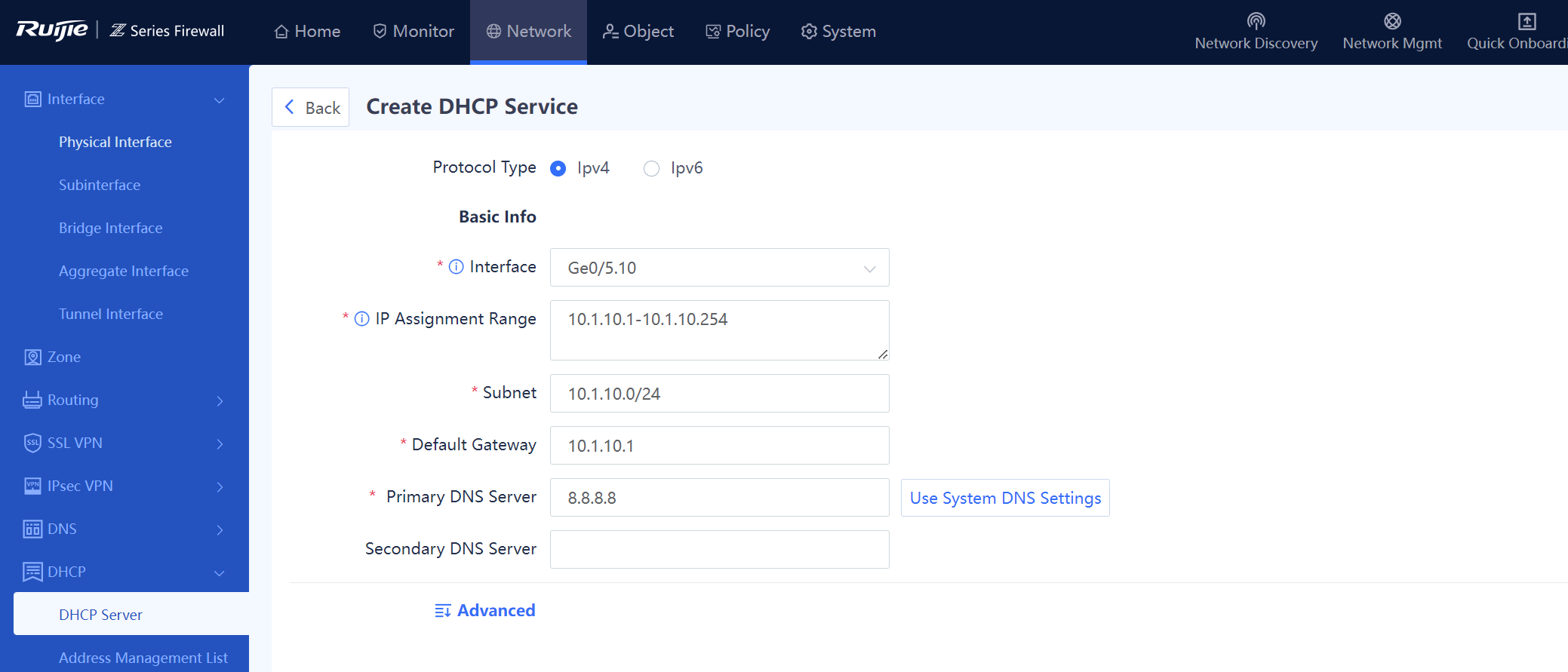1568x672 pixels.
Task: Click the Advanced settings list icon
Action: 443,611
